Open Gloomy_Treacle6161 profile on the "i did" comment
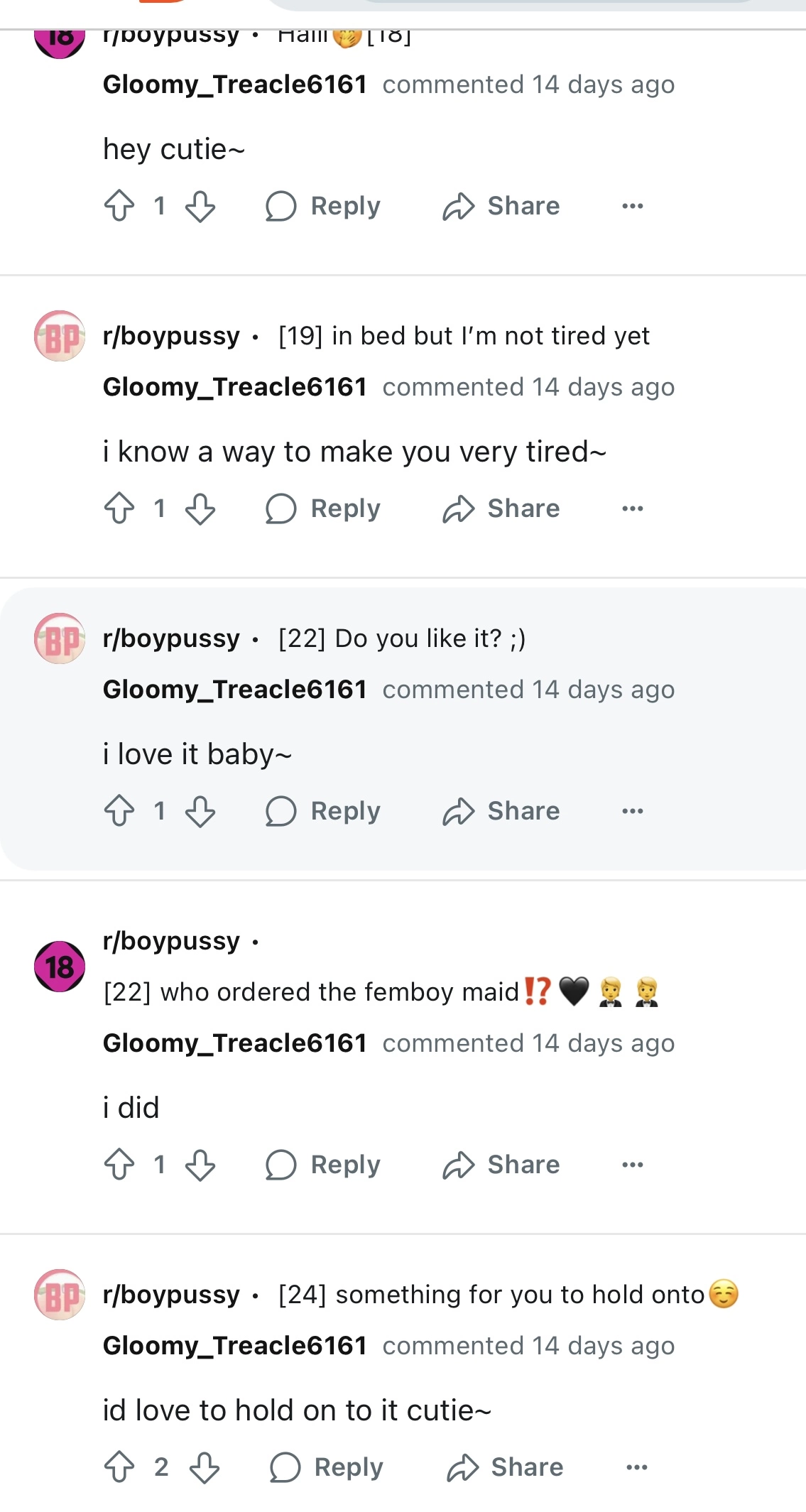 [x=234, y=1043]
